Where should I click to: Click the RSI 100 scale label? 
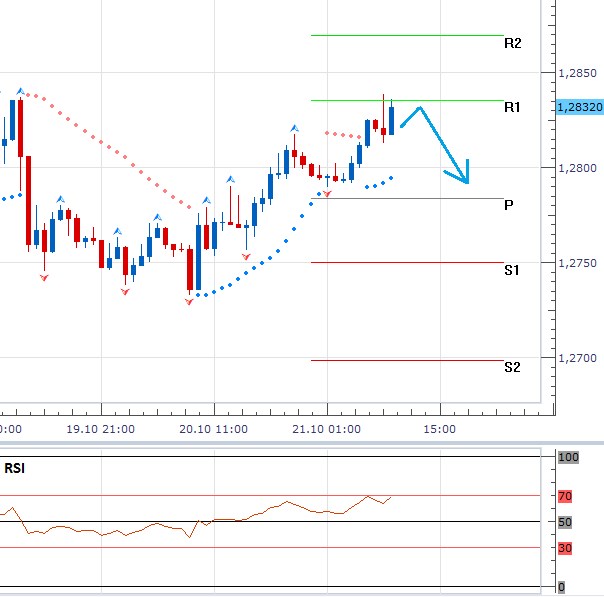(x=568, y=457)
